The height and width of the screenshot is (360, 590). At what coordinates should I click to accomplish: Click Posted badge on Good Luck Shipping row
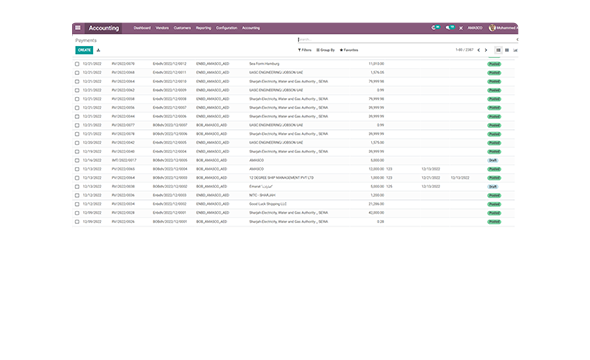tap(494, 204)
